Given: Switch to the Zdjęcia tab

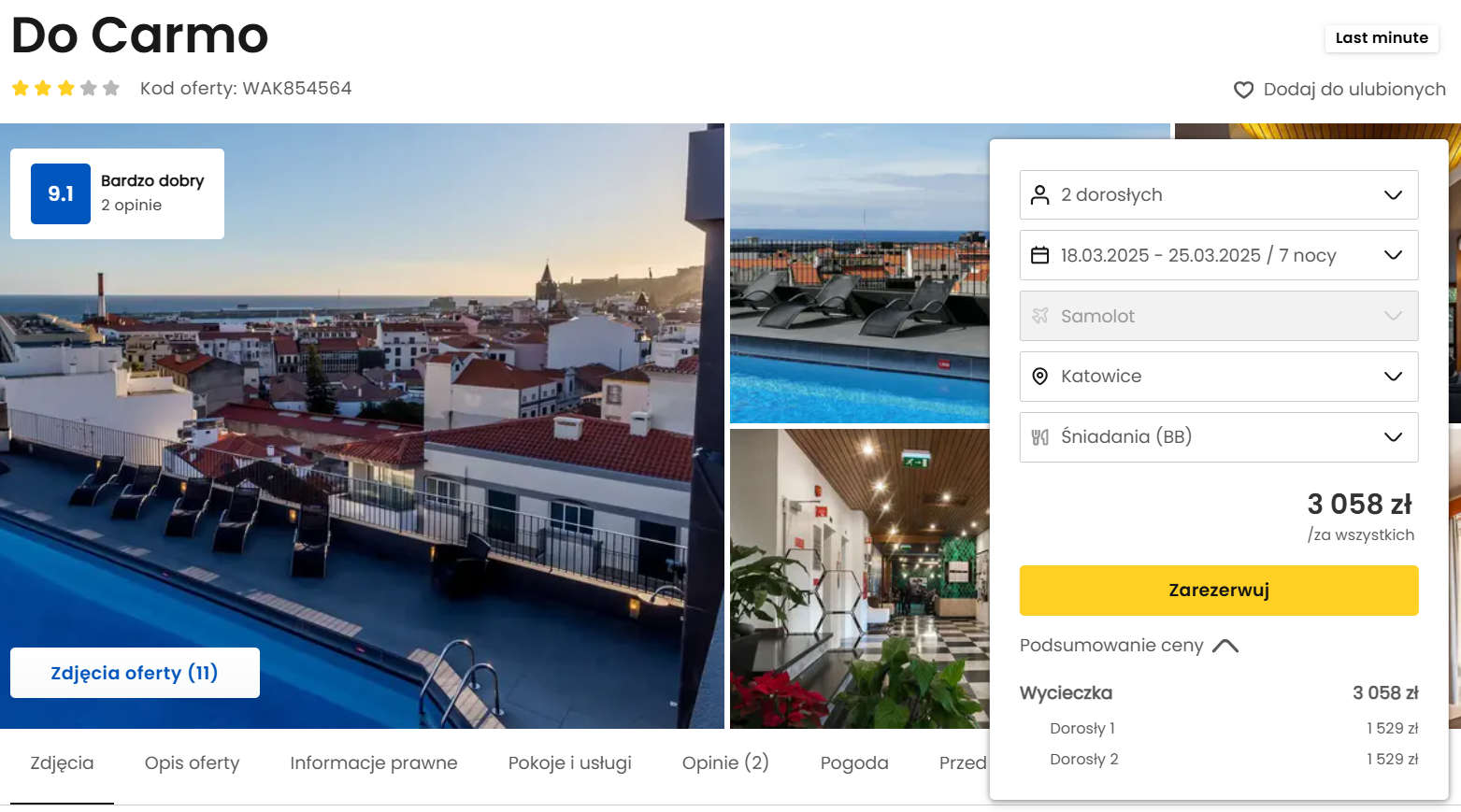Looking at the screenshot, I should coord(62,762).
